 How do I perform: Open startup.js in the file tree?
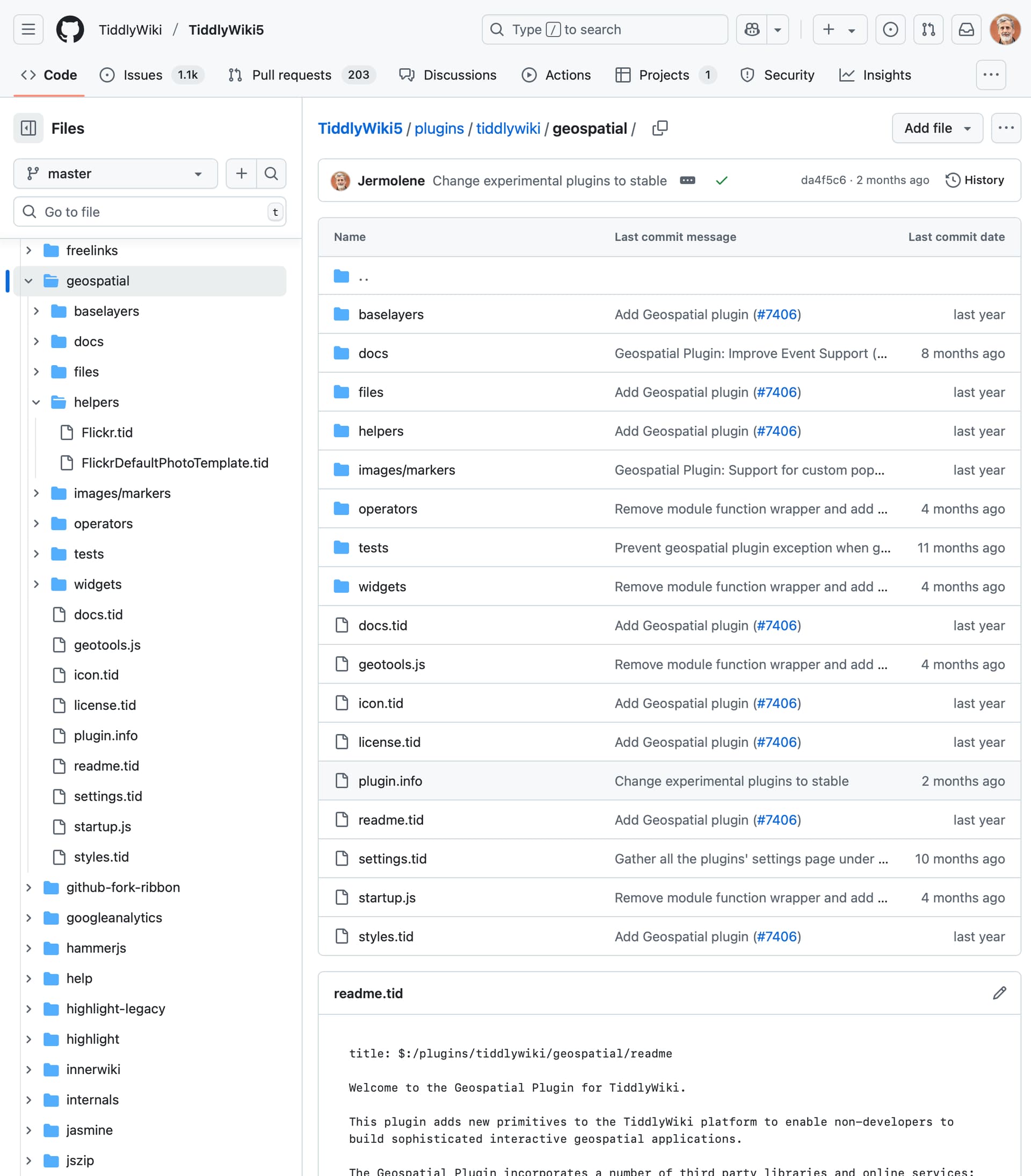coord(103,827)
